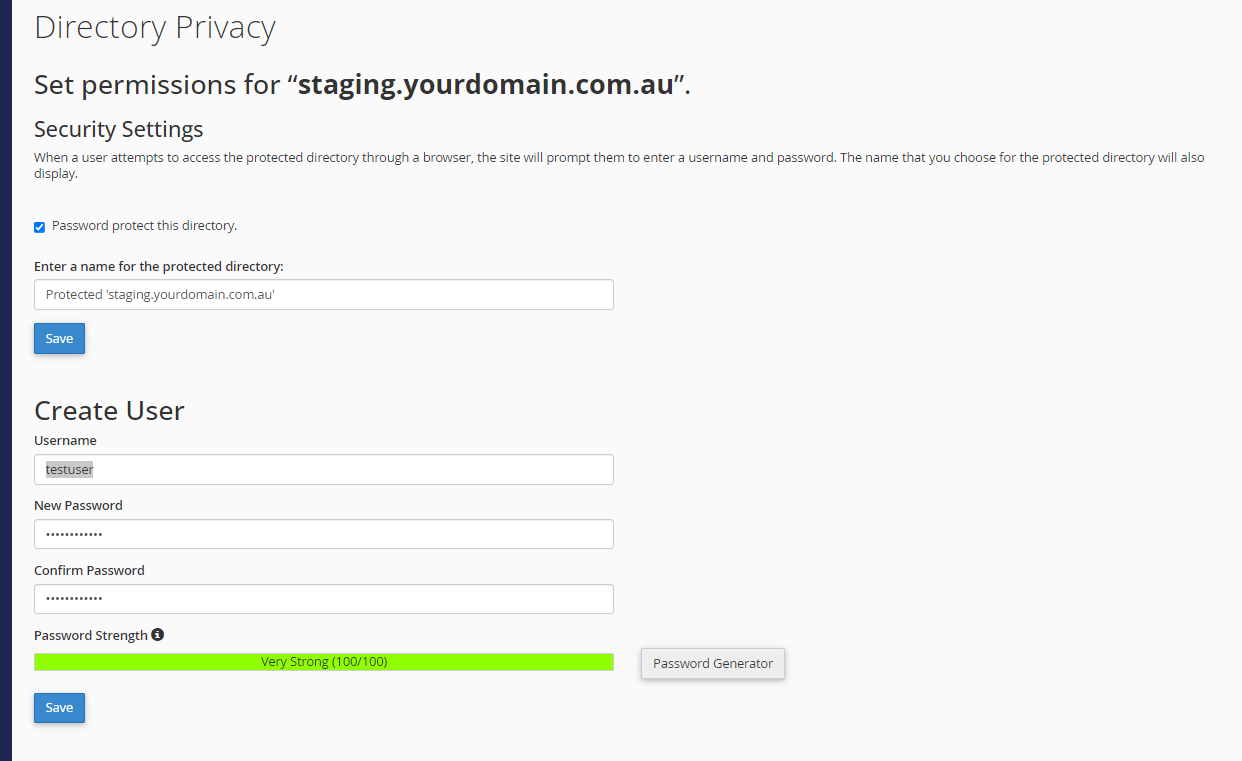Image resolution: width=1242 pixels, height=761 pixels.
Task: Click the Password Strength label text
Action: (91, 636)
